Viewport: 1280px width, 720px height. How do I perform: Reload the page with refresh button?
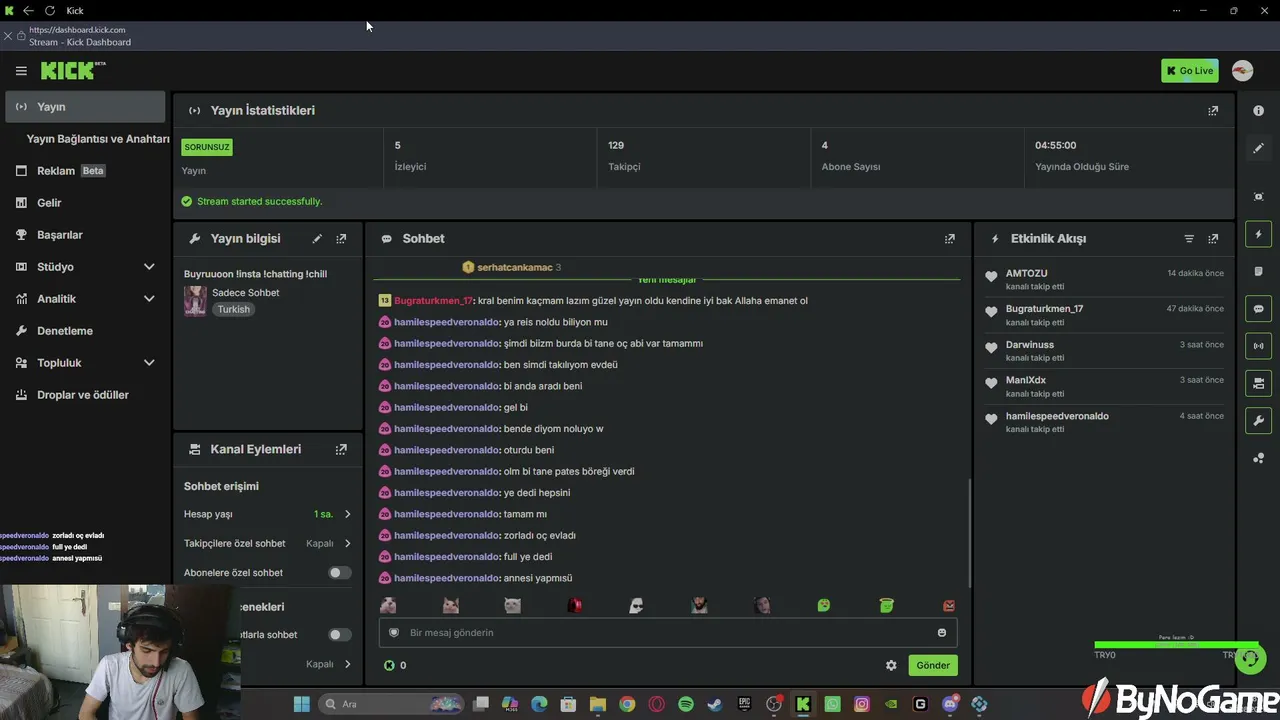[x=49, y=11]
